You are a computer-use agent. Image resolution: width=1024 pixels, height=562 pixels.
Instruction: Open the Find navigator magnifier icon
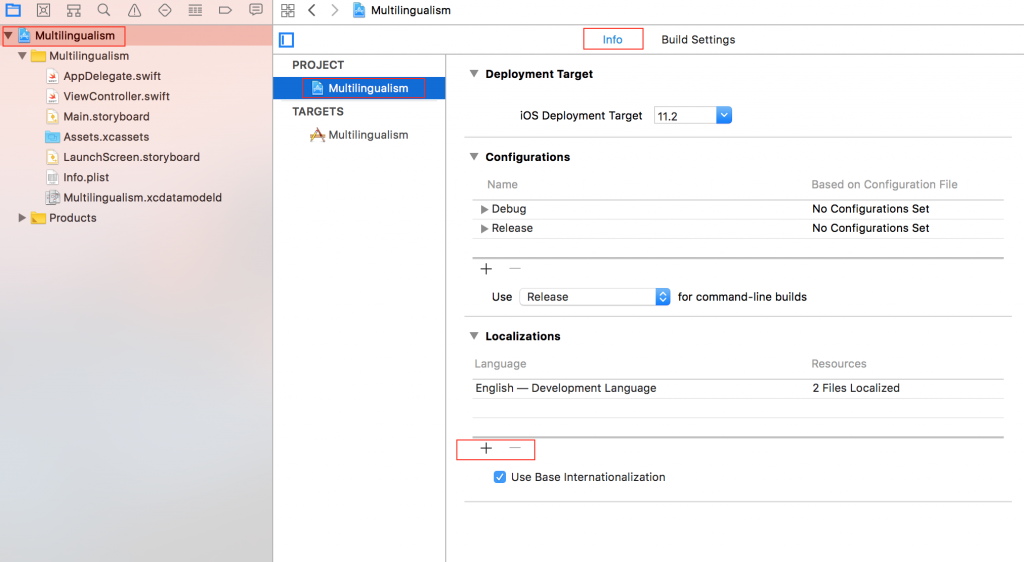click(x=104, y=10)
